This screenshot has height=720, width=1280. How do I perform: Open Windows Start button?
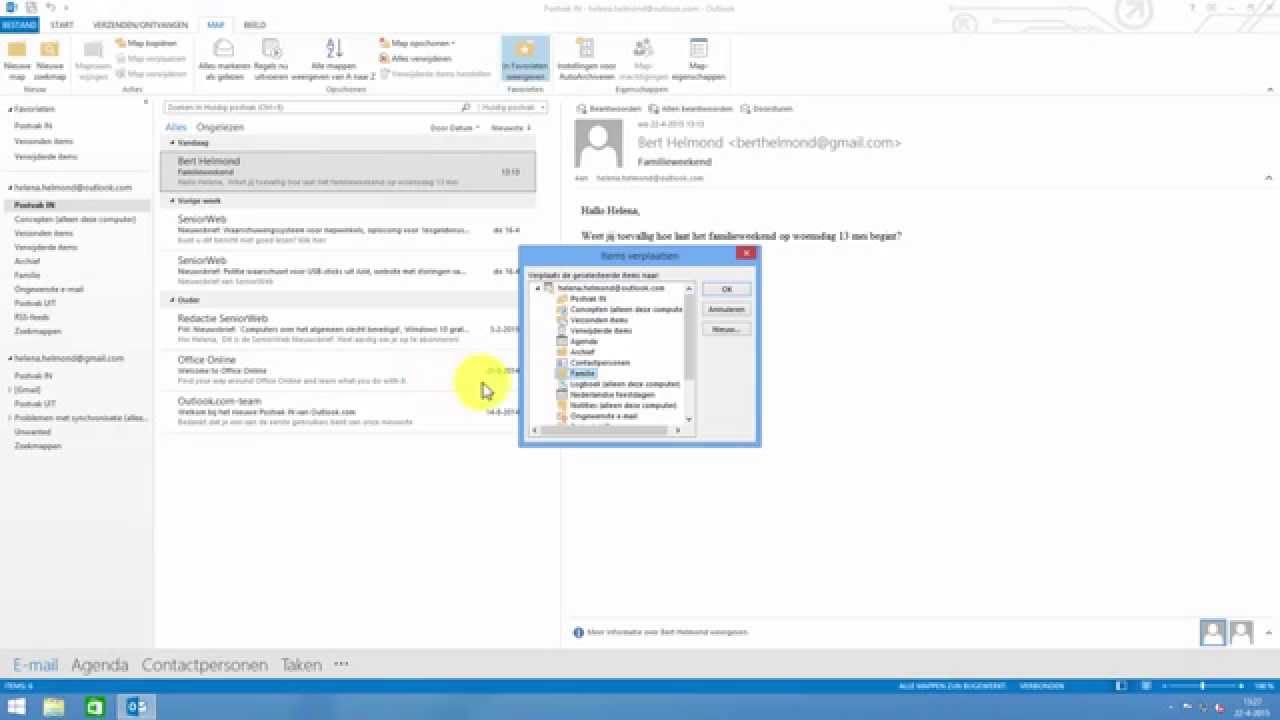point(17,707)
